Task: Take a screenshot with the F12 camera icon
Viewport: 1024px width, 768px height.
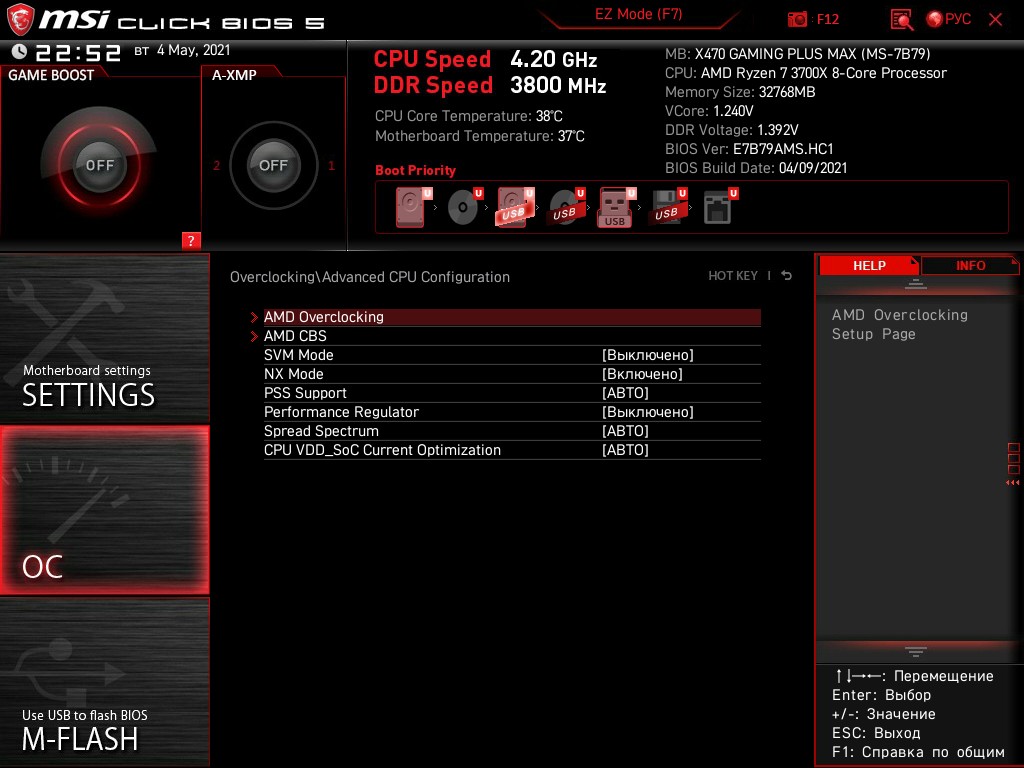Action: coord(797,19)
